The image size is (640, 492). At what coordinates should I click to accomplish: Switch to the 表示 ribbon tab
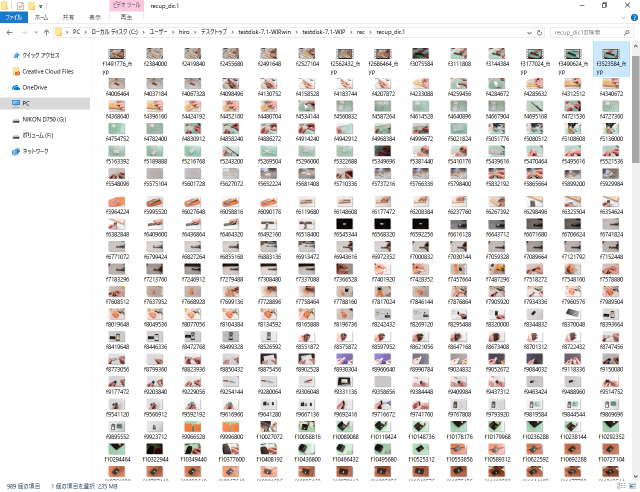tap(94, 17)
